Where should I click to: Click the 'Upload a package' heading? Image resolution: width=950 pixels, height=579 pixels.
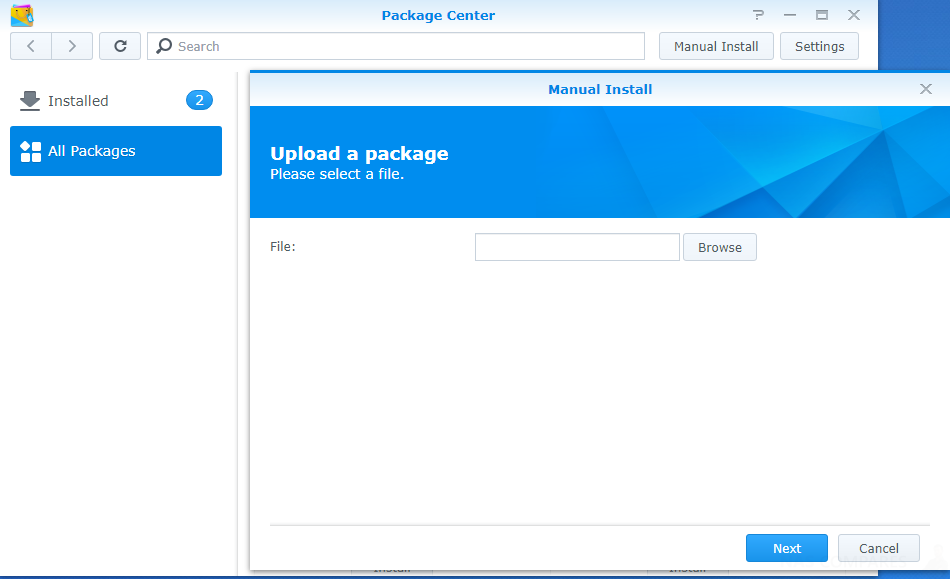click(359, 154)
